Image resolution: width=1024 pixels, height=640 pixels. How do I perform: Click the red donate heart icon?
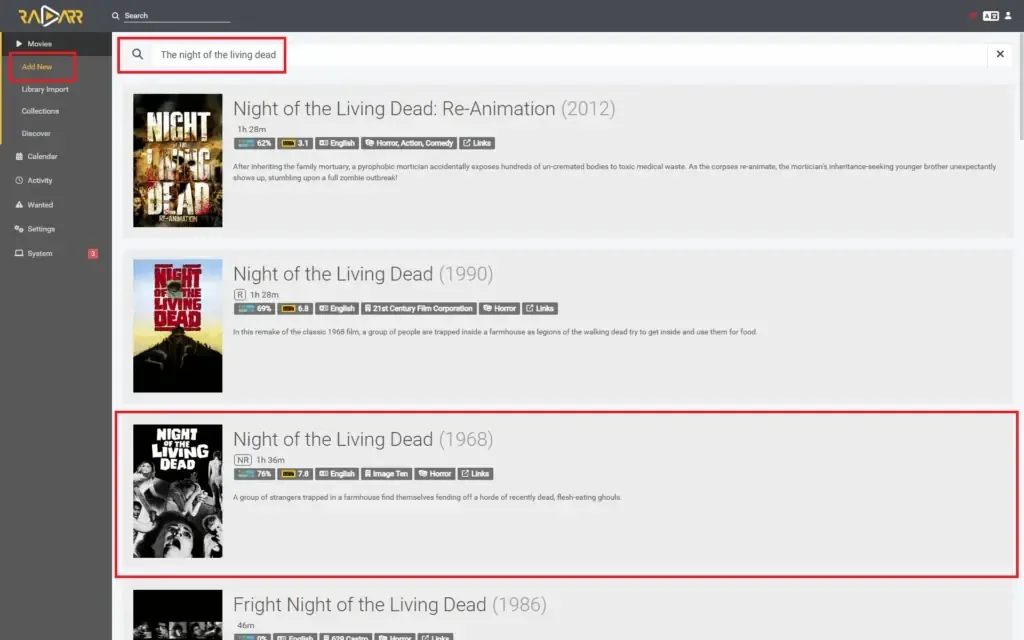coord(973,15)
